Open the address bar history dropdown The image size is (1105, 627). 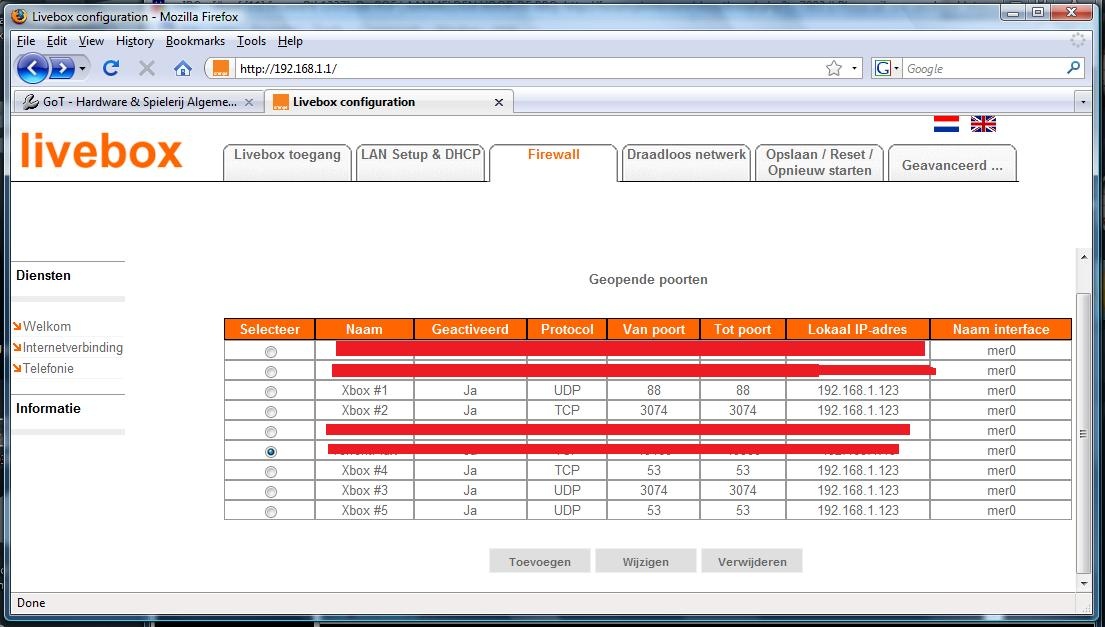(854, 68)
